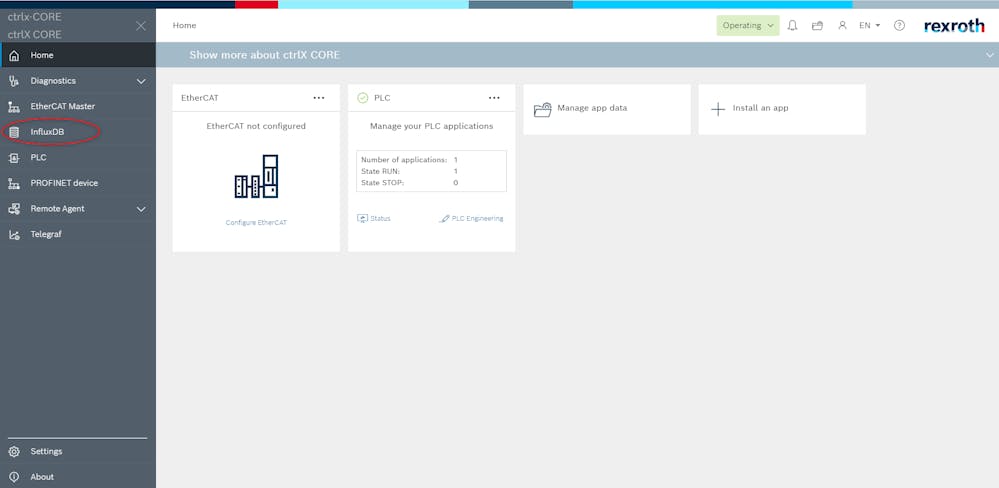Image resolution: width=999 pixels, height=488 pixels.
Task: Open notifications bell icon
Action: (793, 25)
